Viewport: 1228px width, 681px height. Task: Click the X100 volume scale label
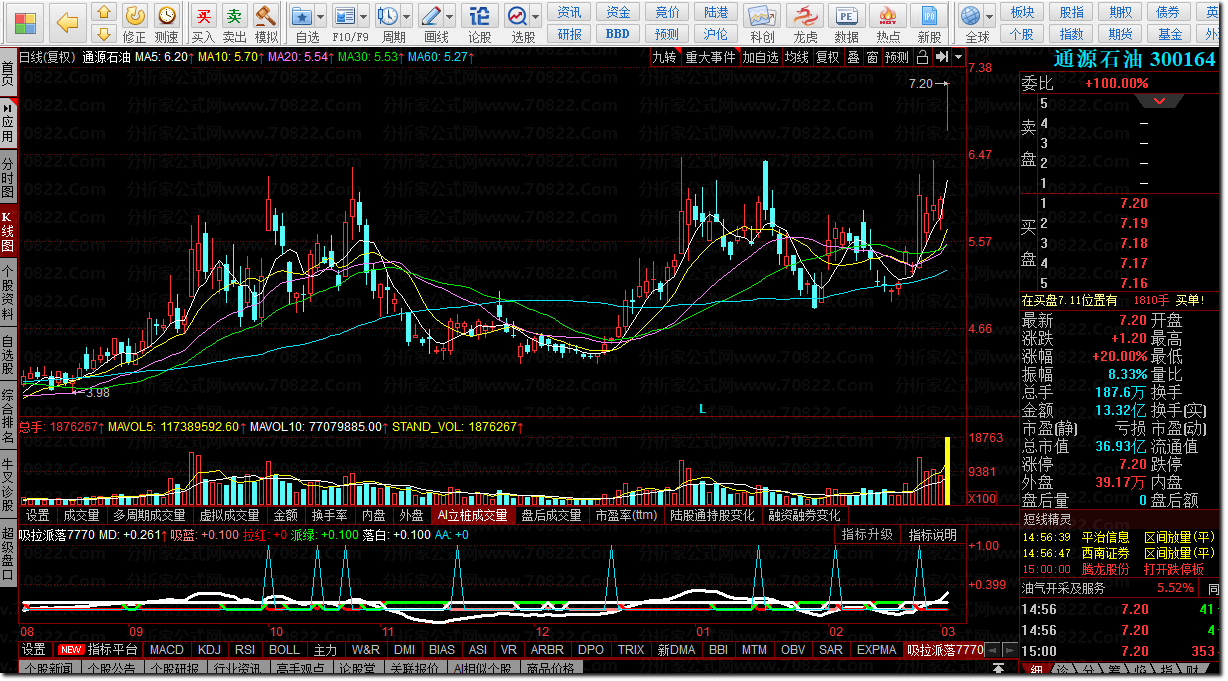983,498
